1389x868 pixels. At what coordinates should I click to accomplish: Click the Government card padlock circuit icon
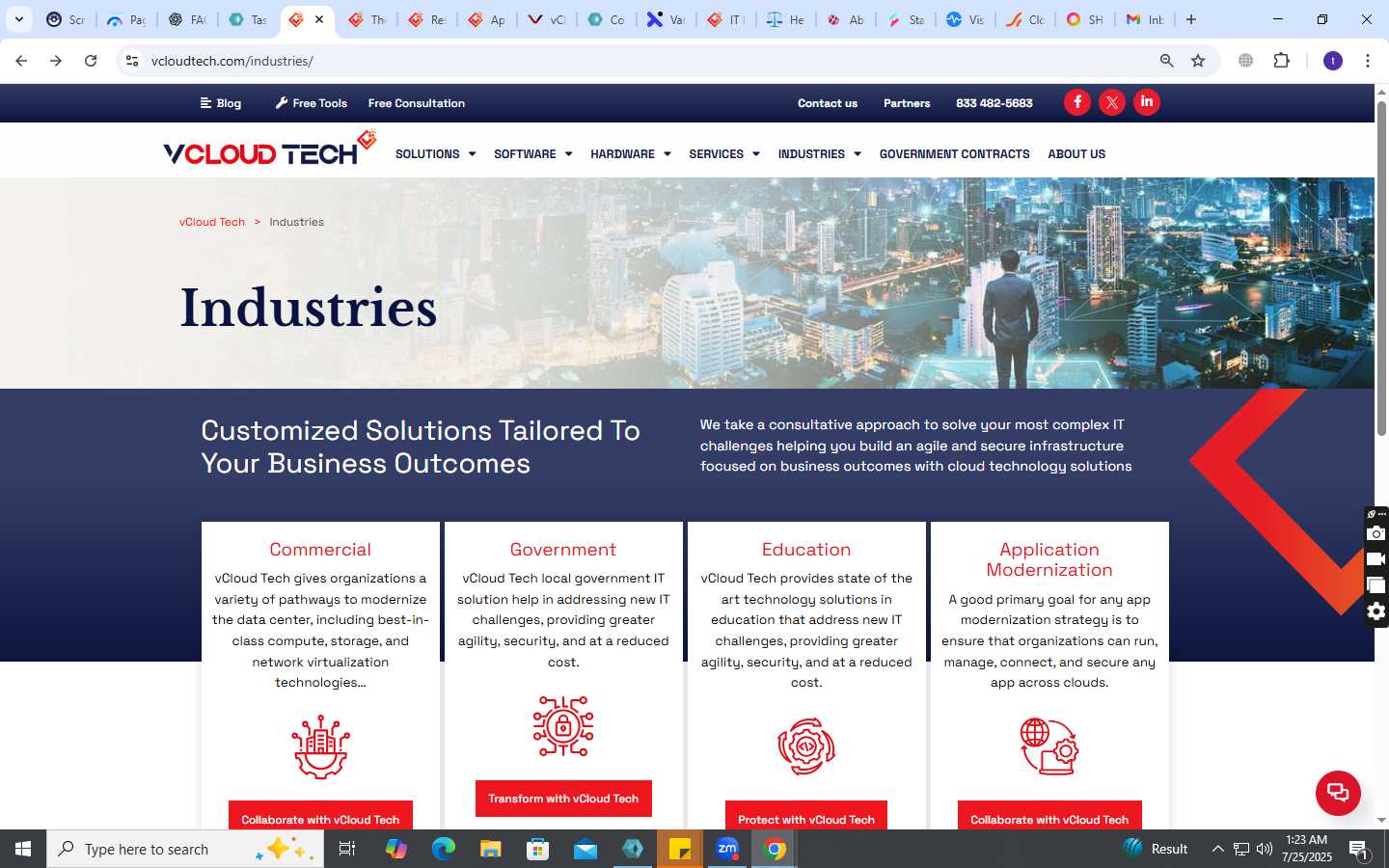(x=563, y=726)
